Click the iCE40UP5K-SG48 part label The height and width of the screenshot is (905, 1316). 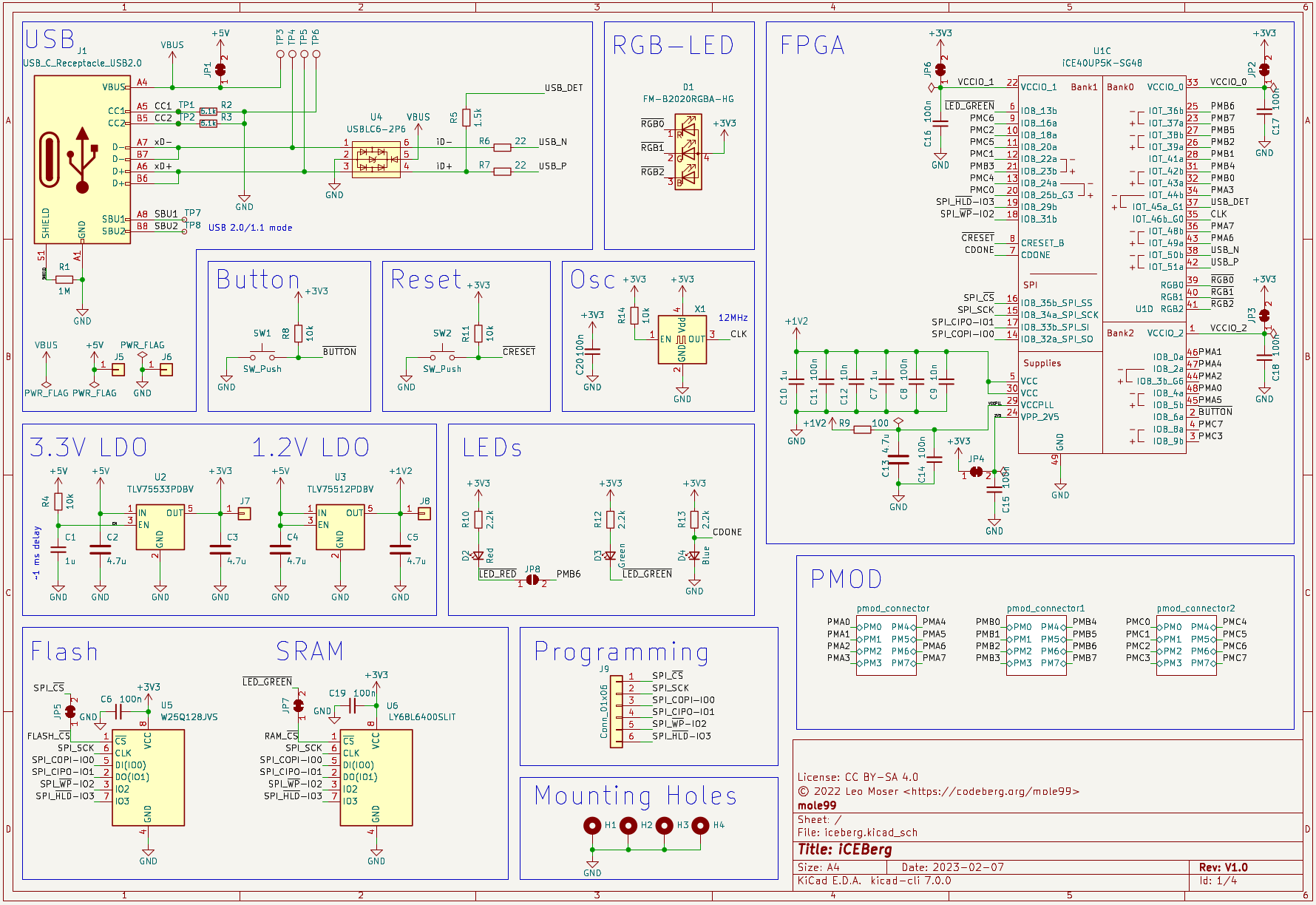click(1102, 63)
